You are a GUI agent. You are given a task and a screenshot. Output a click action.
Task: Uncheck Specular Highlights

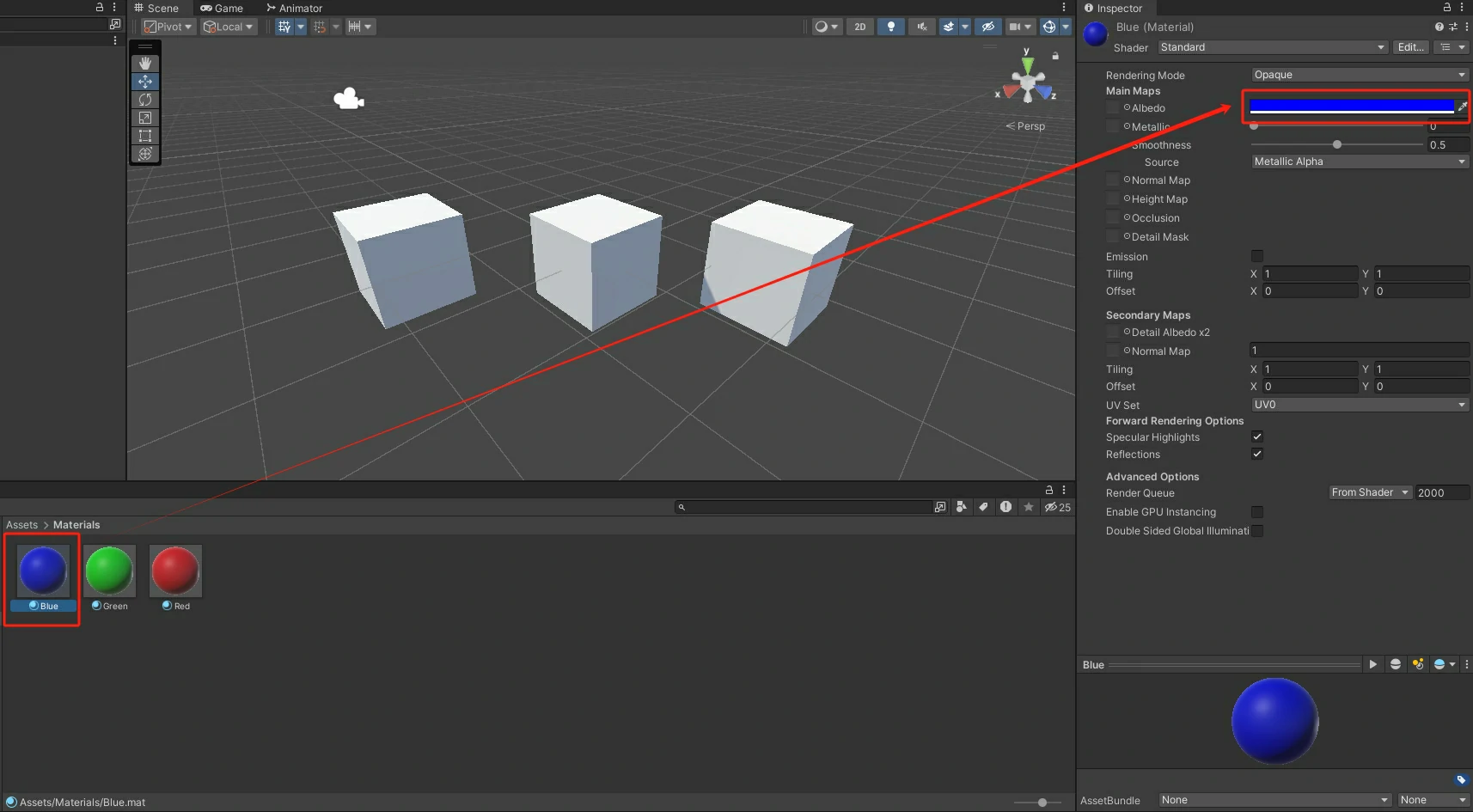[1257, 437]
